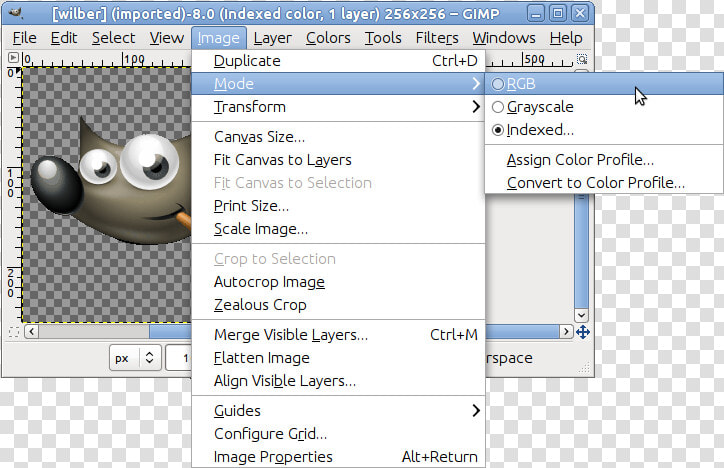Open the Layer menu

272,38
